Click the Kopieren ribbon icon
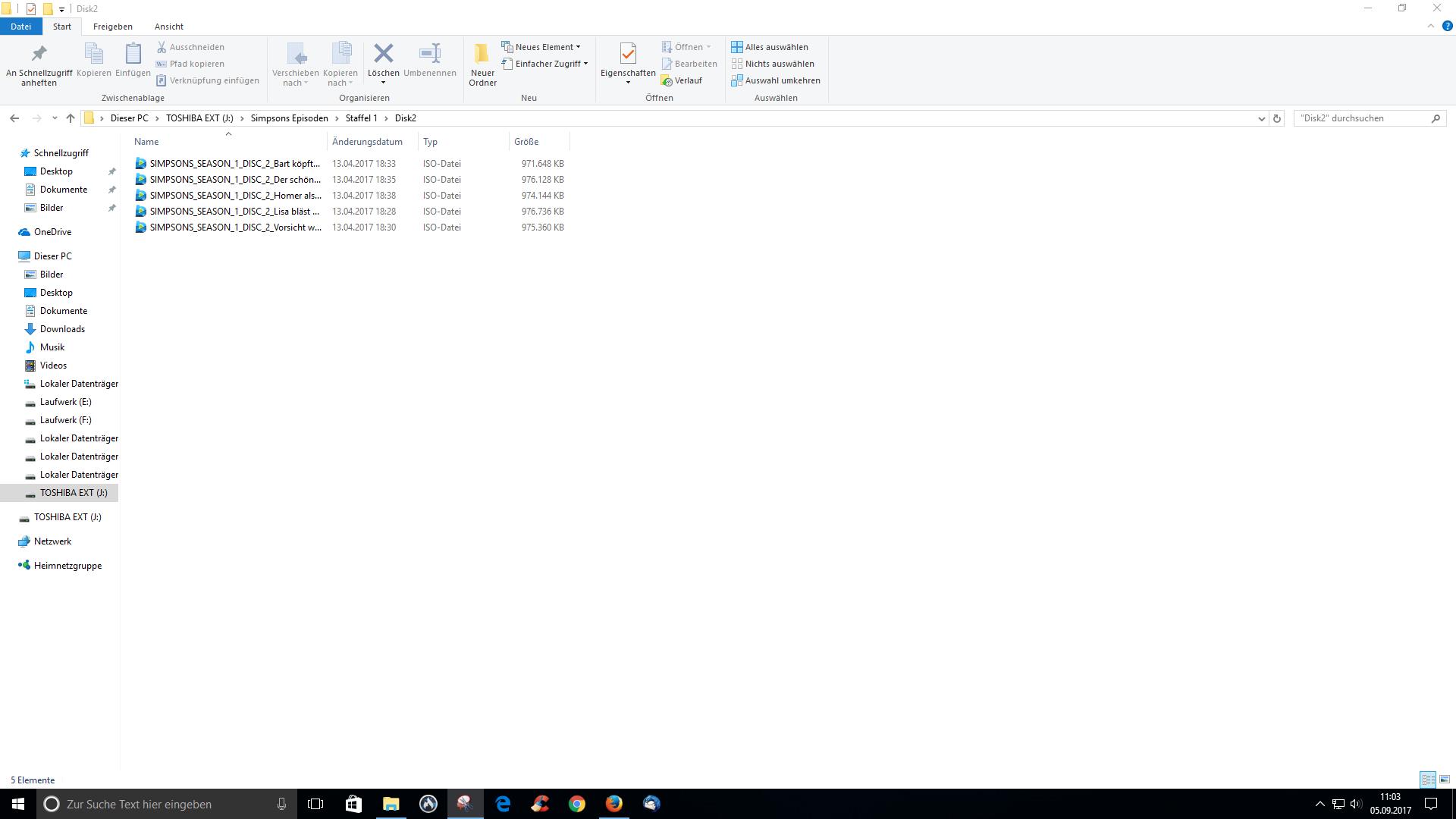The width and height of the screenshot is (1456, 819). click(93, 60)
